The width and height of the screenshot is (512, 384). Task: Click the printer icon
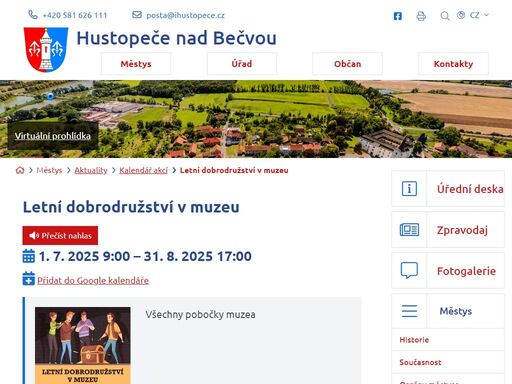click(x=421, y=16)
